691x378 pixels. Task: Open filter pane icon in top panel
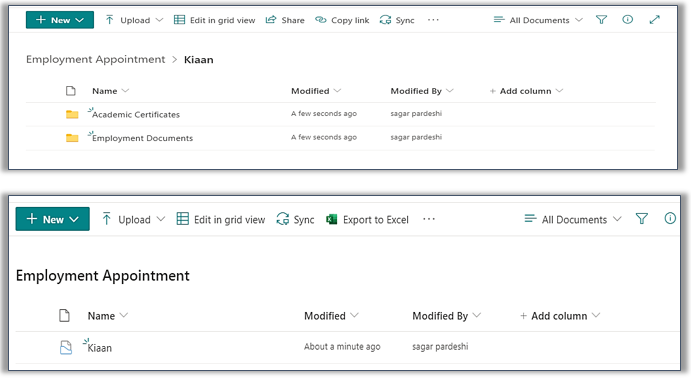pos(602,20)
